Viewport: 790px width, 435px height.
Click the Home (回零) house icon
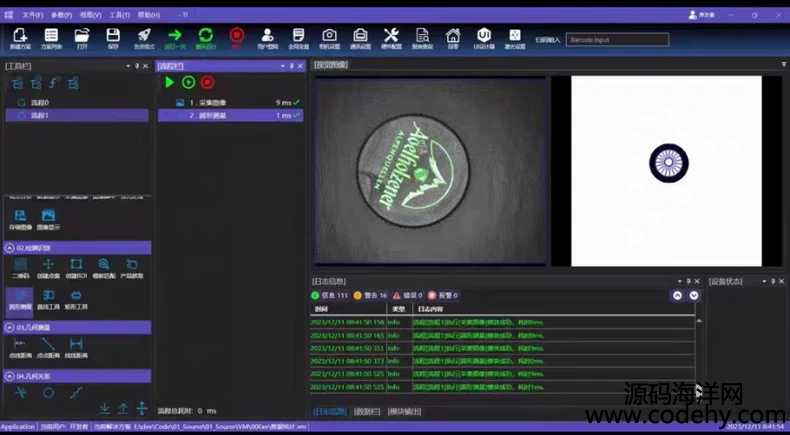(453, 38)
